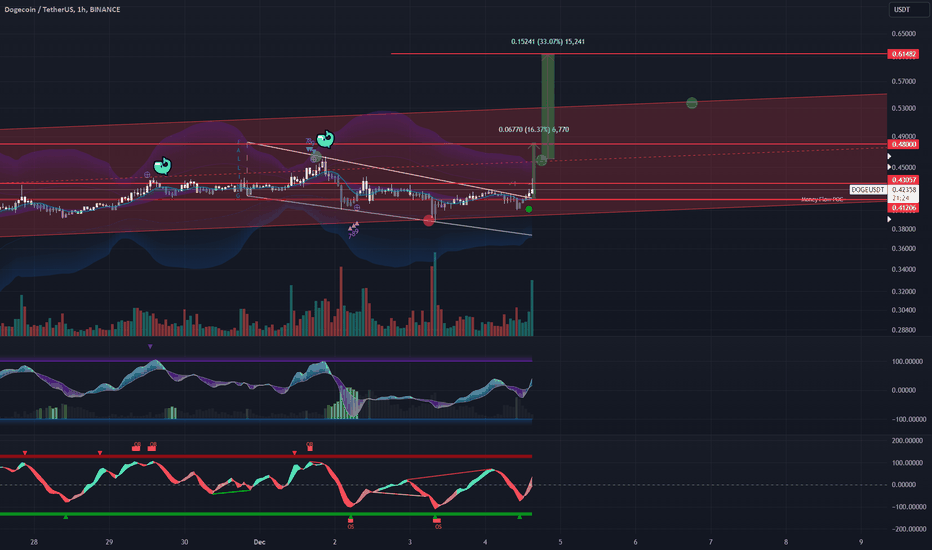
Task: Click the Money Flow POC label
Action: click(822, 200)
